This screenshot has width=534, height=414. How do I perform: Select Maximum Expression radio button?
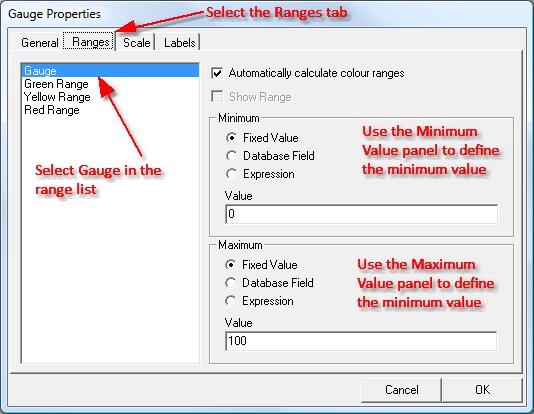point(231,301)
